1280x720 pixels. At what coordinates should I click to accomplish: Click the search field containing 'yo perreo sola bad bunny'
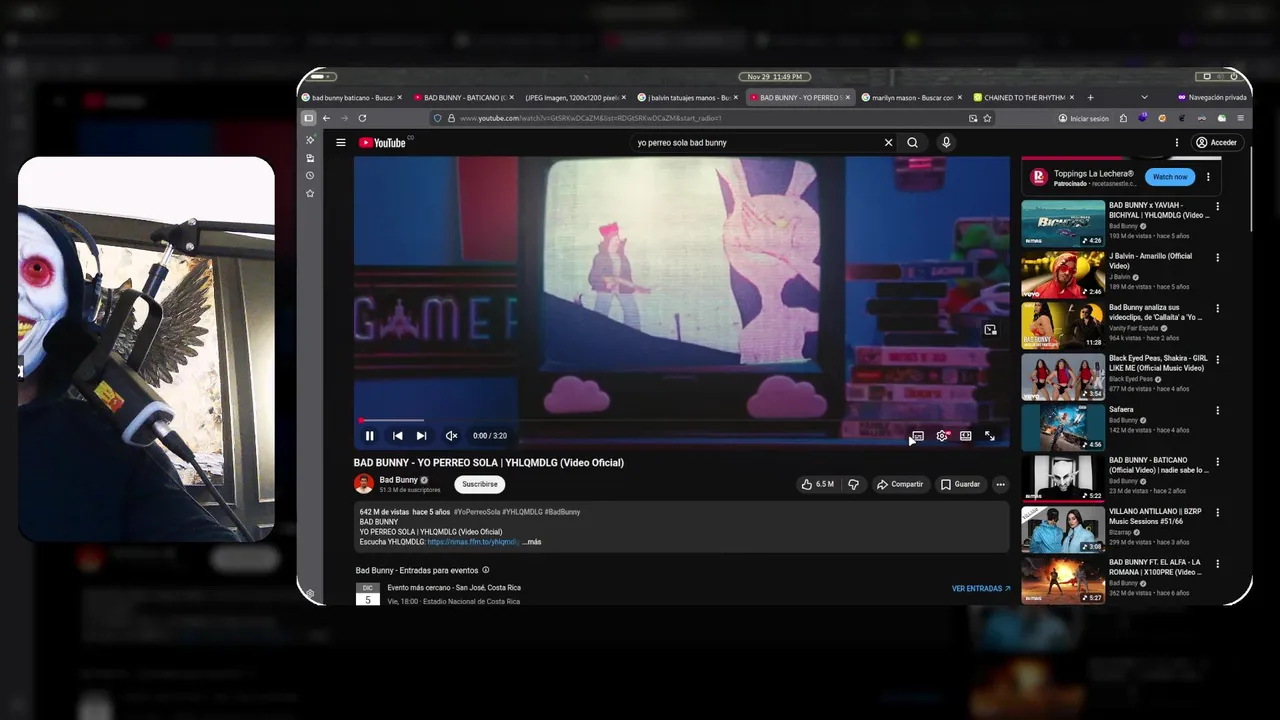click(755, 143)
